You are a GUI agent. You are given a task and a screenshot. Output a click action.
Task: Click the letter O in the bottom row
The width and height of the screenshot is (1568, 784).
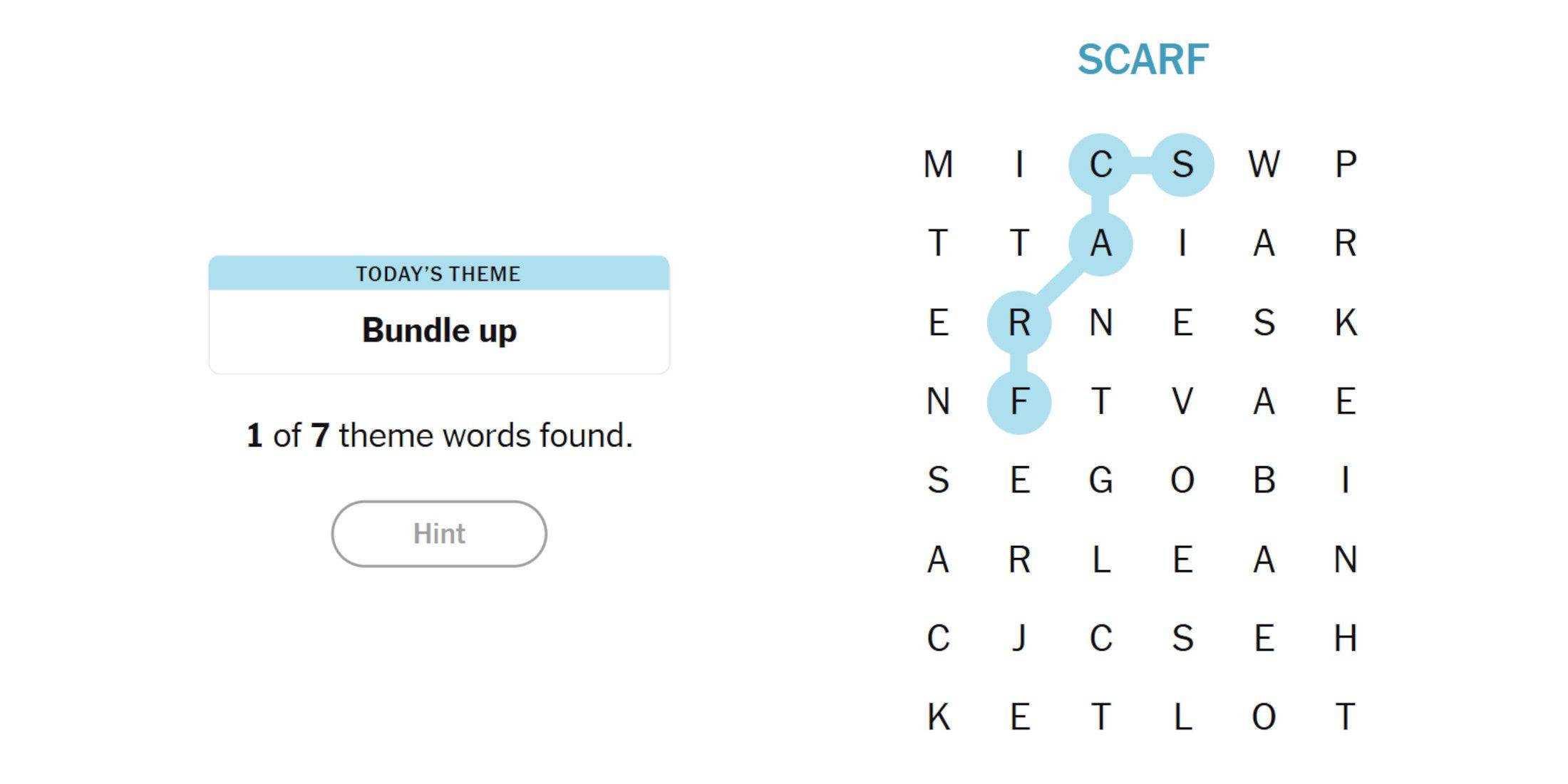point(1267,716)
